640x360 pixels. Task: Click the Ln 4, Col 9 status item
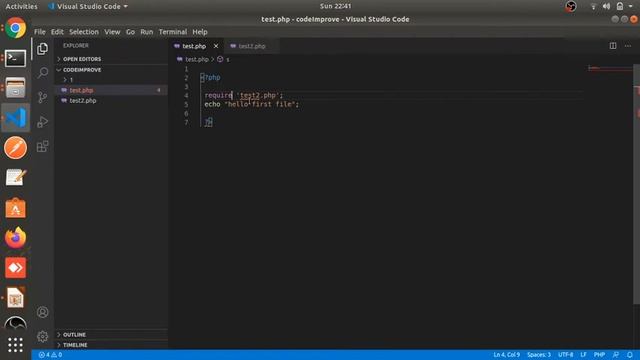507,355
